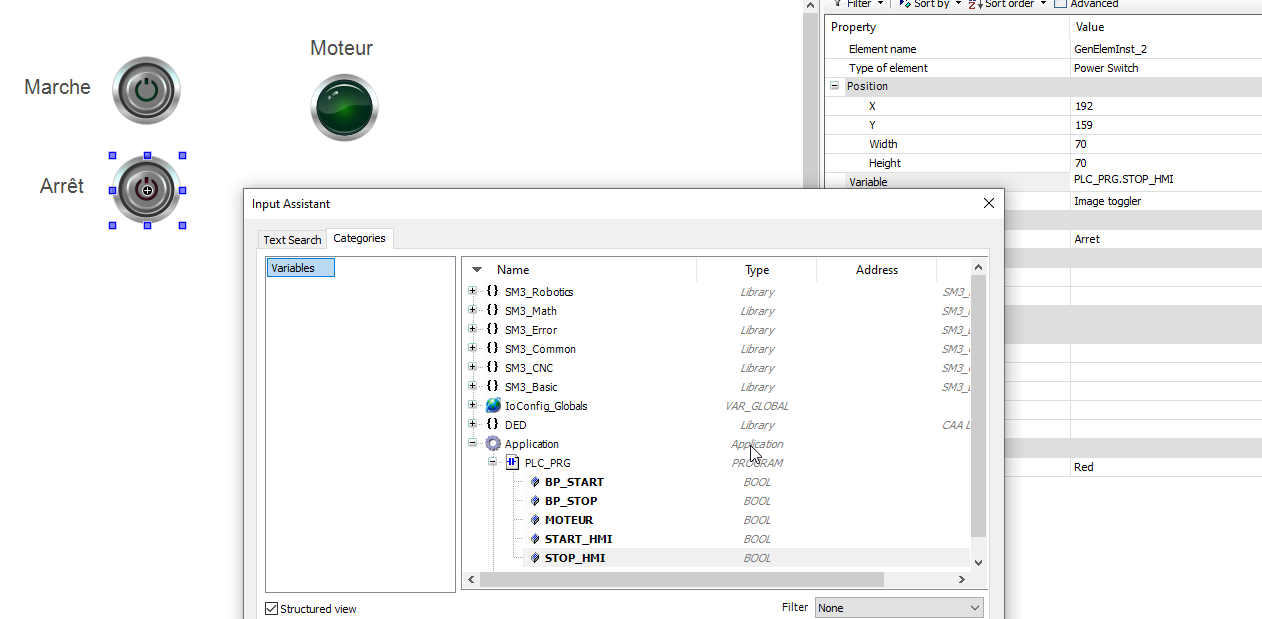Click the Sort by icon in properties toolbar
This screenshot has width=1262, height=619.
click(907, 4)
